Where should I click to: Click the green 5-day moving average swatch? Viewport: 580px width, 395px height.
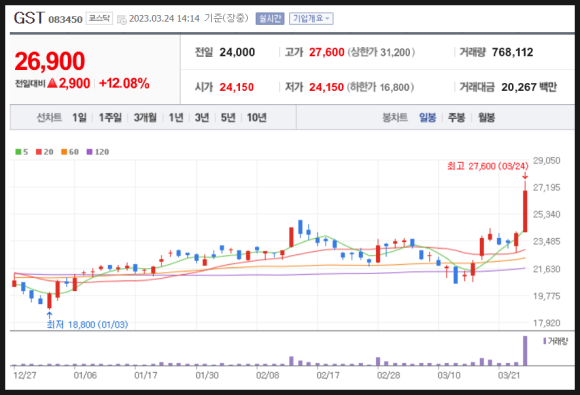click(x=18, y=152)
